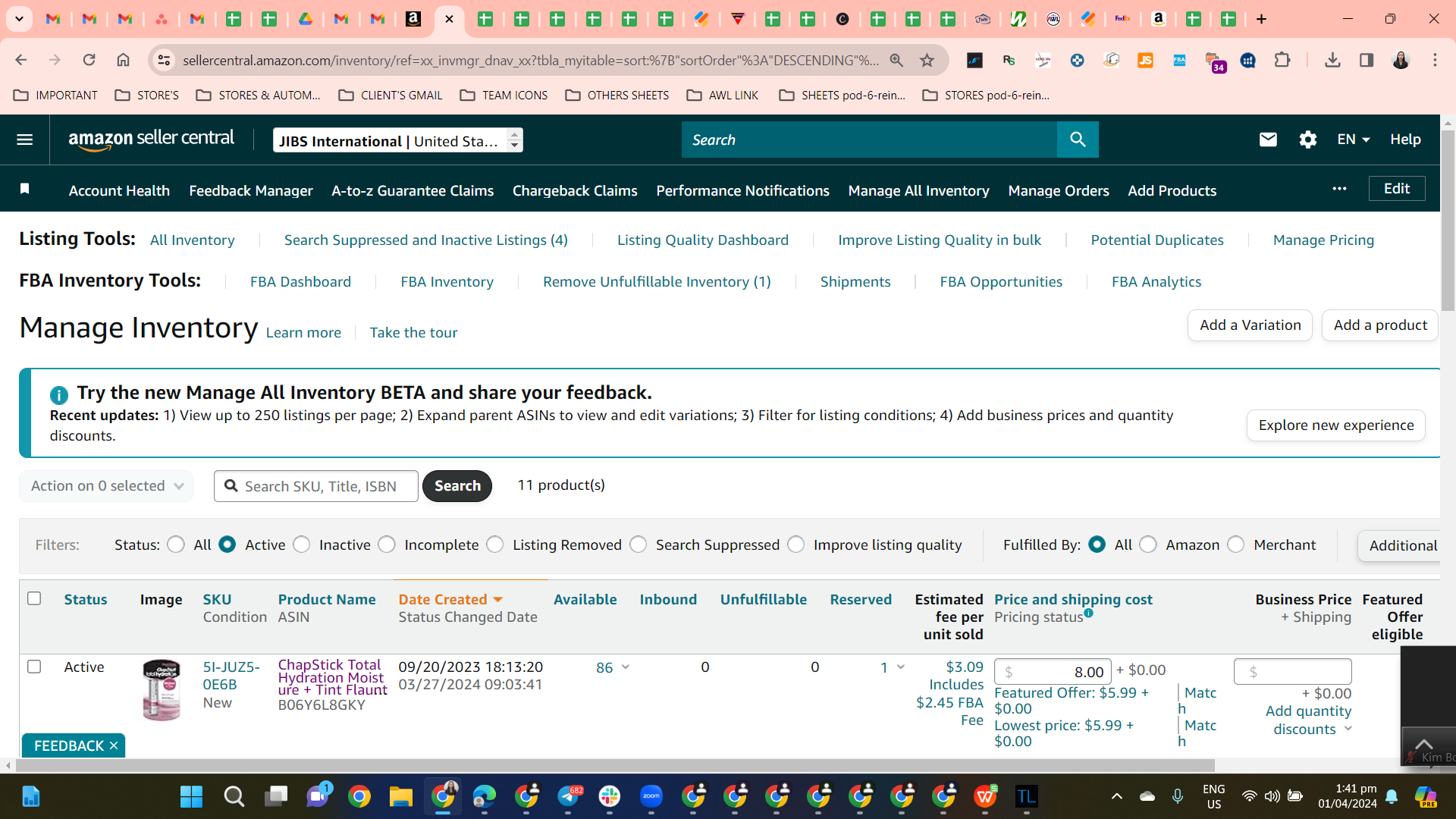The height and width of the screenshot is (819, 1456).
Task: Select Fulfilled By Amazon radio
Action: pyautogui.click(x=1148, y=544)
